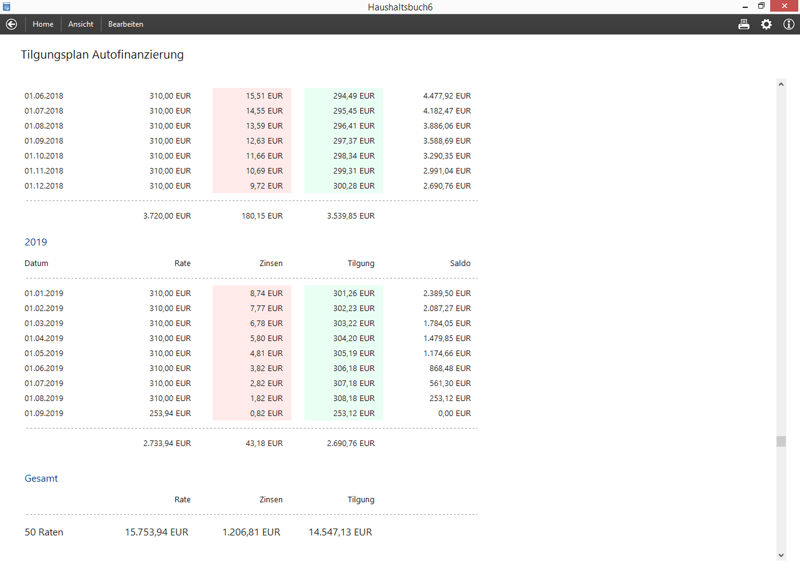The height and width of the screenshot is (575, 800).
Task: Open settings gear icon
Action: [x=766, y=24]
